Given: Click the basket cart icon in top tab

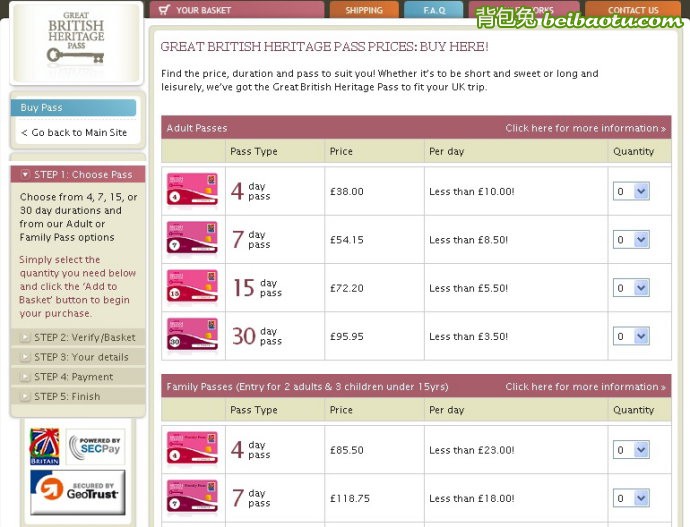Looking at the screenshot, I should pos(164,10).
